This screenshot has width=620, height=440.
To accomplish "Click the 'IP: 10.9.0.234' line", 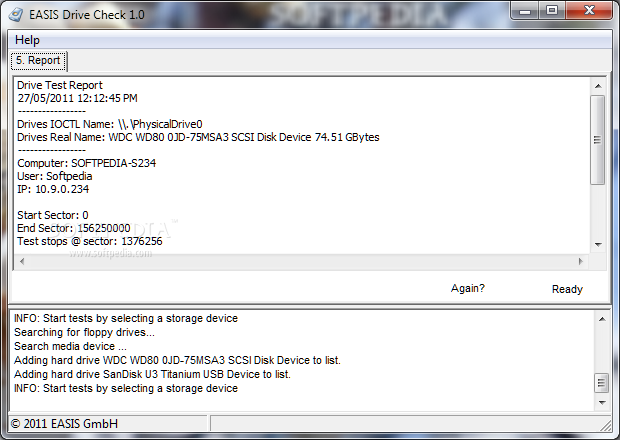I will [x=53, y=189].
